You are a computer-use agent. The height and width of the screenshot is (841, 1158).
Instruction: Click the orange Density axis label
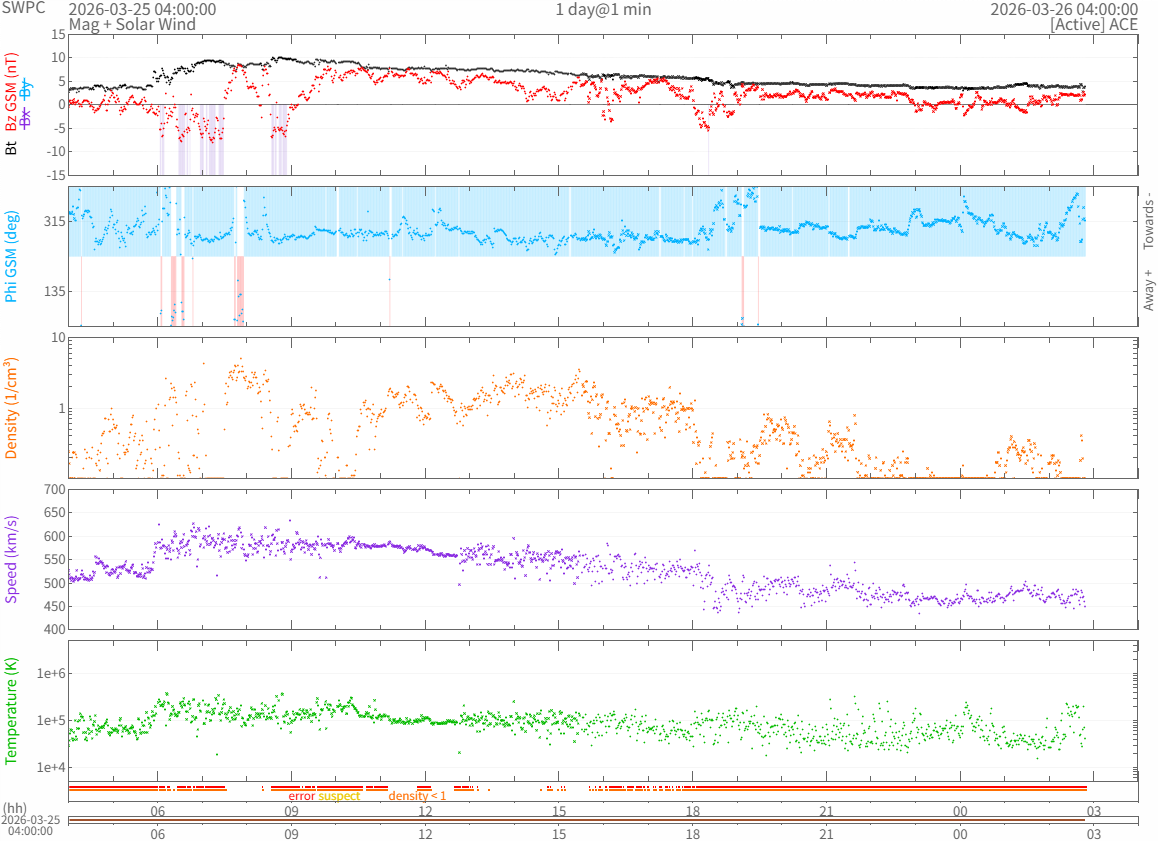(x=12, y=408)
